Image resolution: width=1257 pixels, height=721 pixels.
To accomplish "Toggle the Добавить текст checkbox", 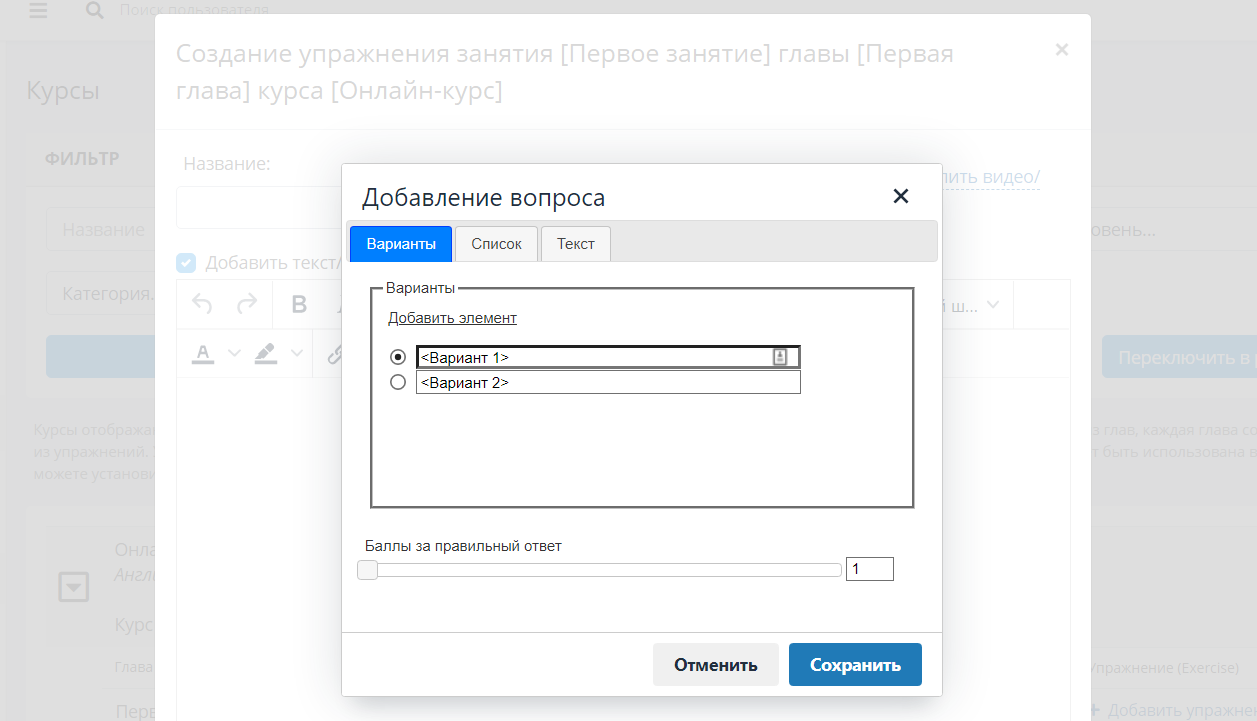I will [x=186, y=263].
